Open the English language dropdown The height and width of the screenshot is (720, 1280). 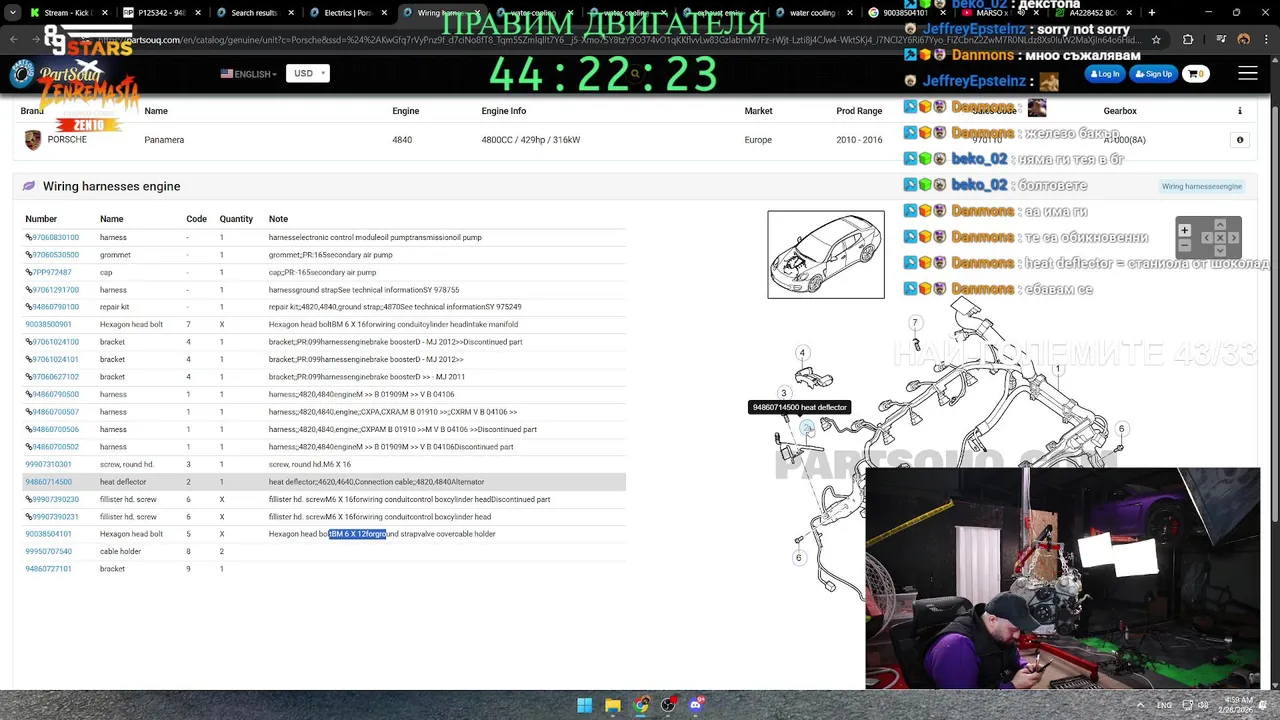point(248,74)
